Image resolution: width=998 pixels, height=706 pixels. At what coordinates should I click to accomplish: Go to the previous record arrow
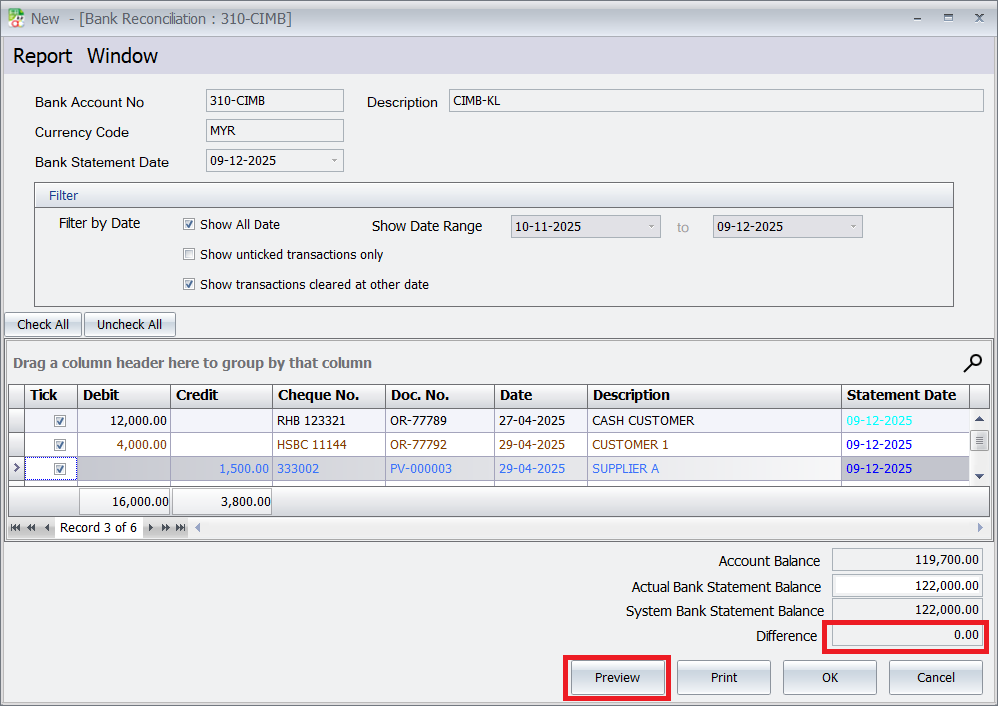tap(47, 527)
